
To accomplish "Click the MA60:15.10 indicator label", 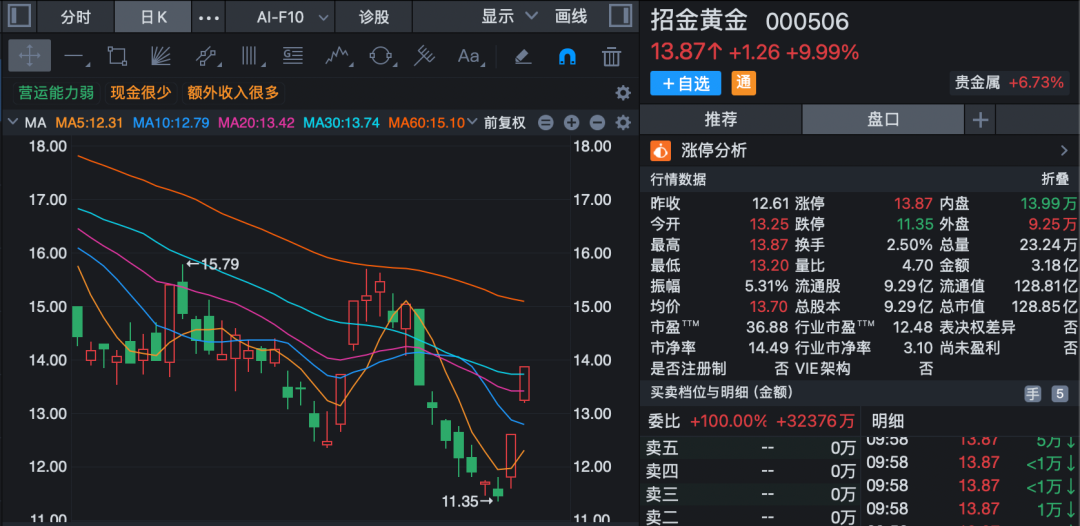I will (x=427, y=123).
